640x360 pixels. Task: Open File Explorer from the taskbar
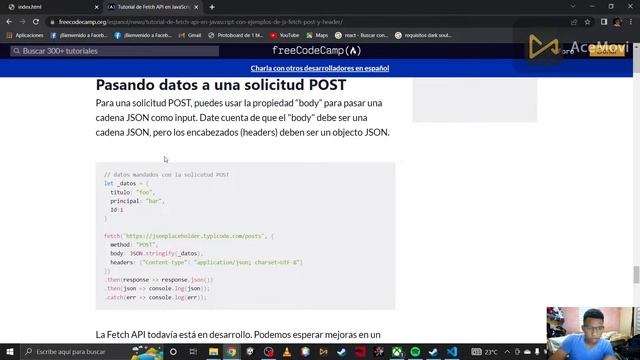click(213, 351)
